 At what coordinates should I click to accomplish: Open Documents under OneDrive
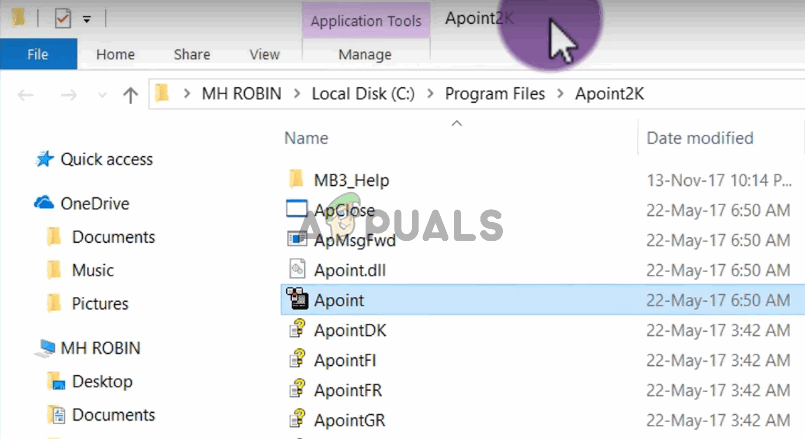click(x=113, y=237)
